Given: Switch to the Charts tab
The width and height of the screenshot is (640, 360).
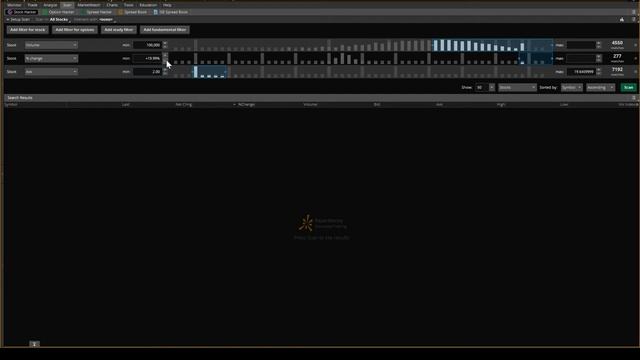Looking at the screenshot, I should tap(112, 5).
